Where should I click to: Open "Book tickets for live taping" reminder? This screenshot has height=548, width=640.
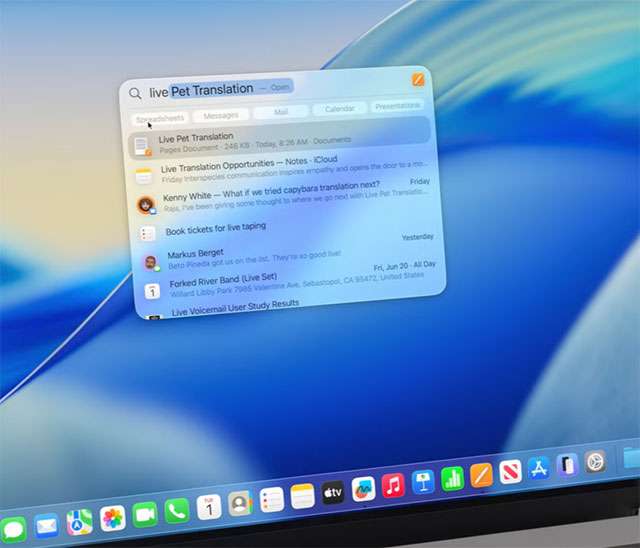(216, 229)
